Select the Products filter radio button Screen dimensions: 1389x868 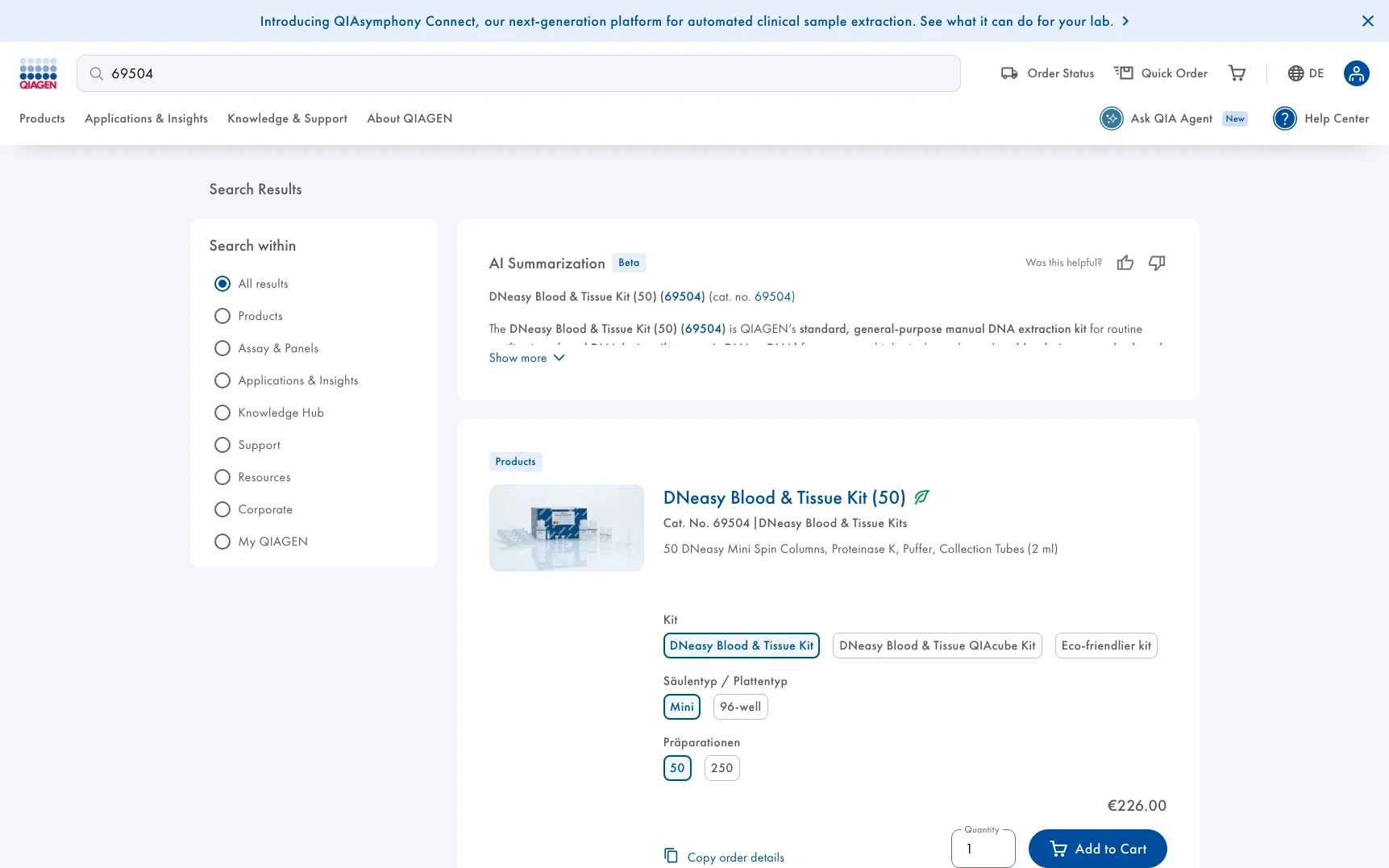[222, 316]
